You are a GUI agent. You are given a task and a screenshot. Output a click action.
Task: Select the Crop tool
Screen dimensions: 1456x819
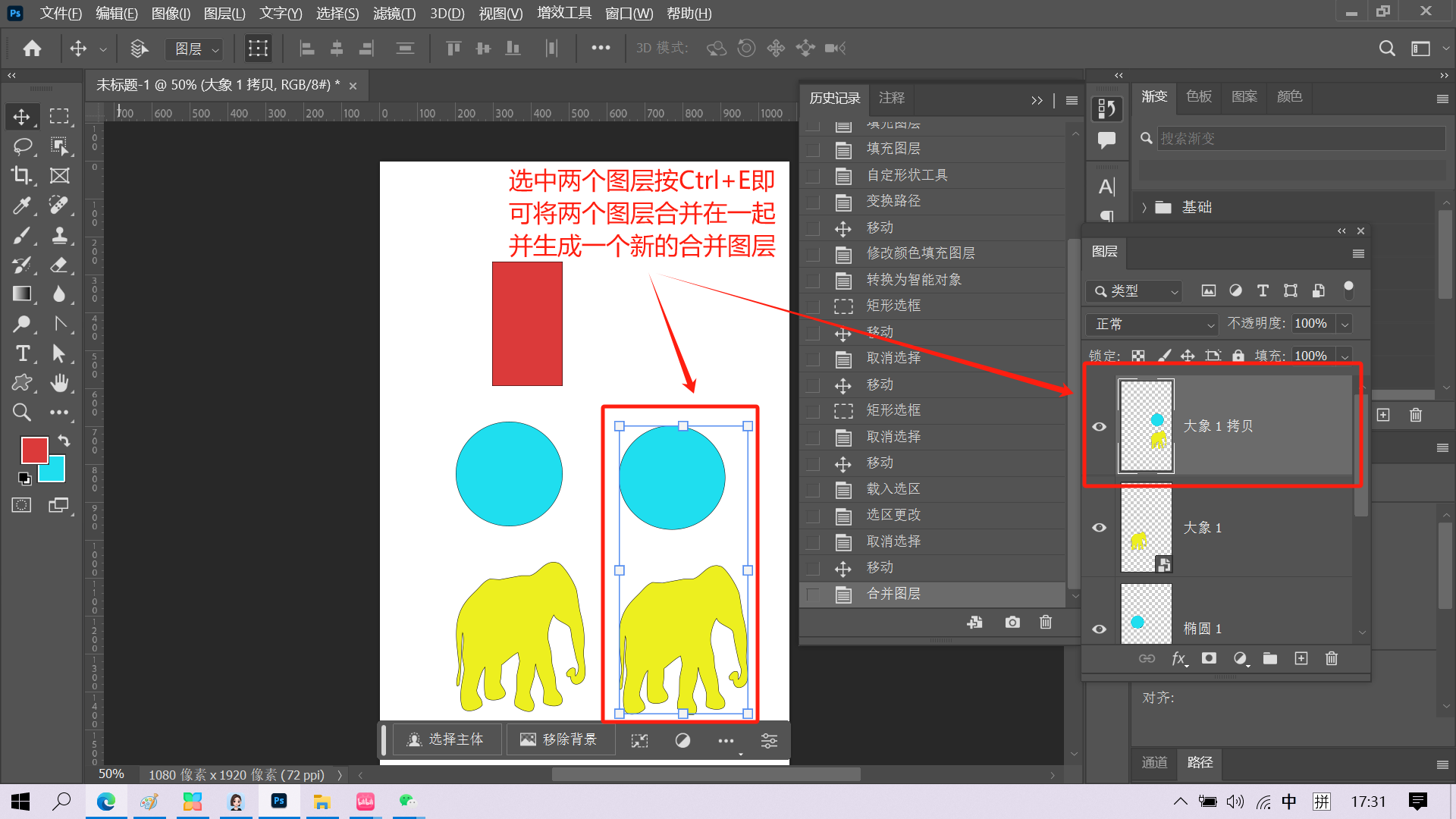coord(22,176)
